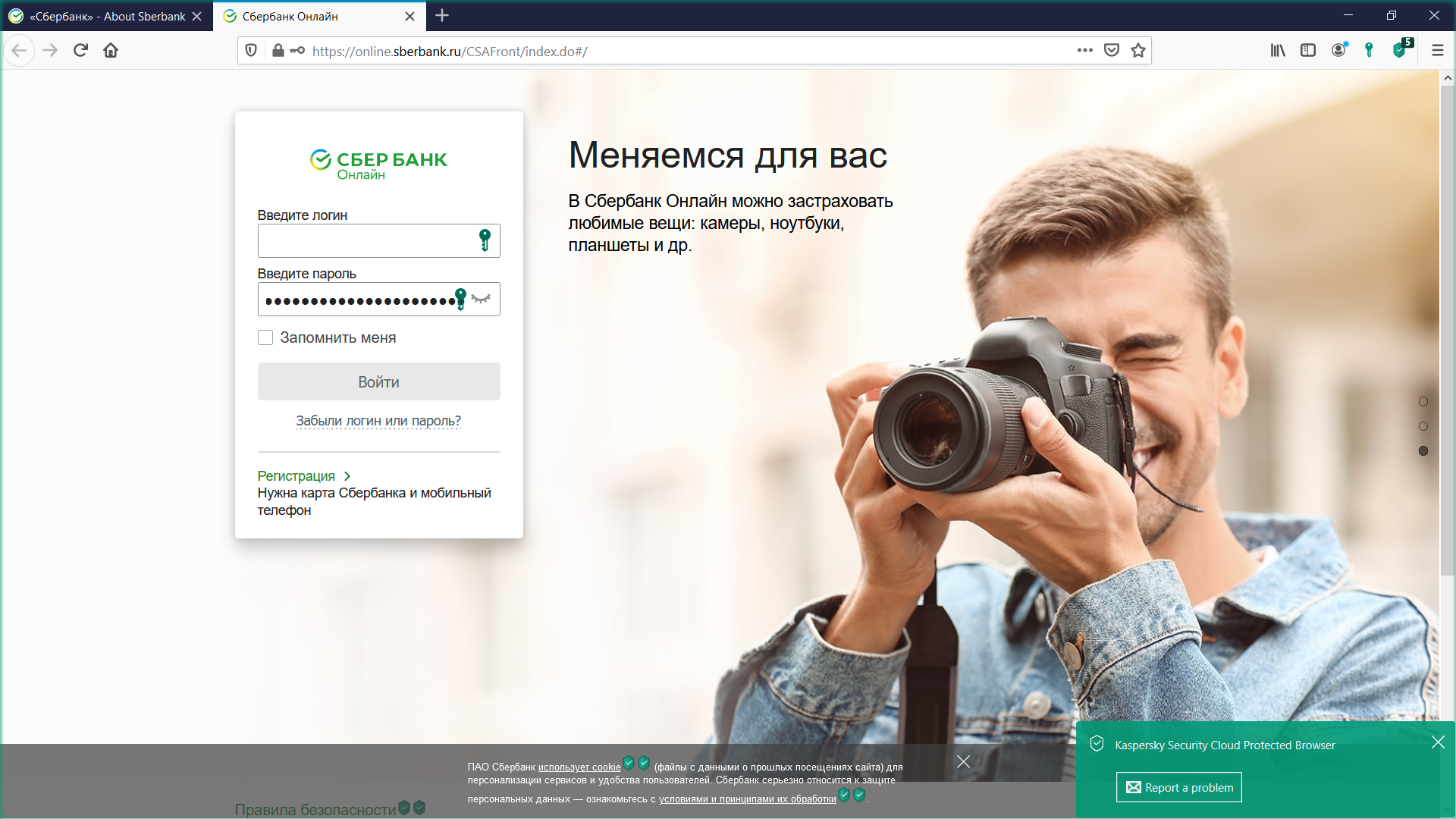Image resolution: width=1456 pixels, height=819 pixels.
Task: Toggle password visibility eye icon
Action: [481, 299]
